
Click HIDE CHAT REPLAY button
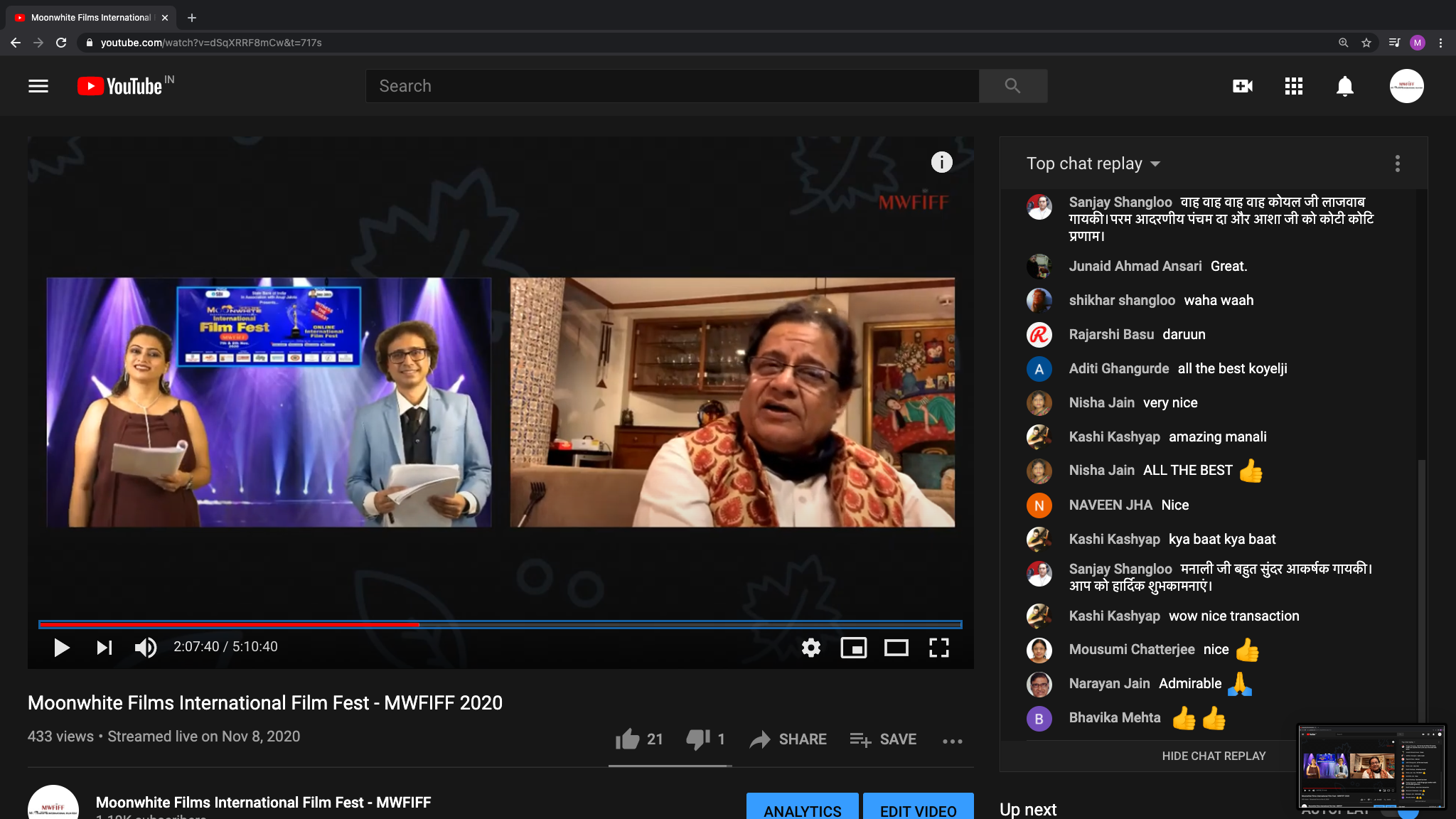coord(1214,756)
